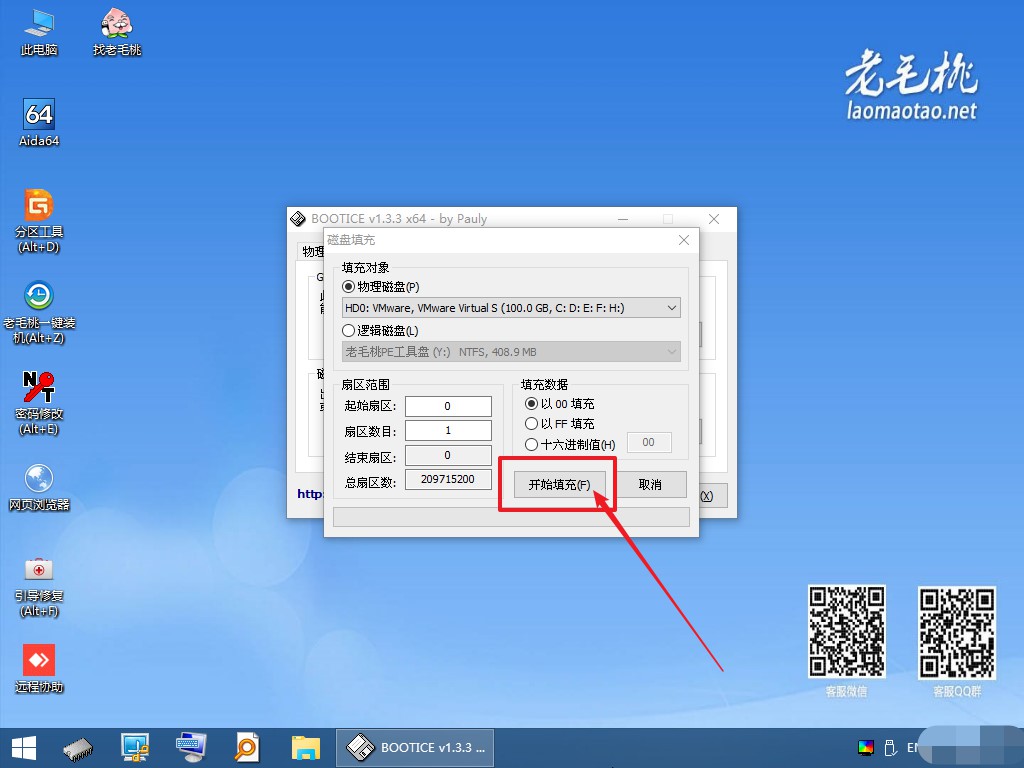1024x768 pixels.
Task: Click the 扇区数目 input field
Action: 448,430
